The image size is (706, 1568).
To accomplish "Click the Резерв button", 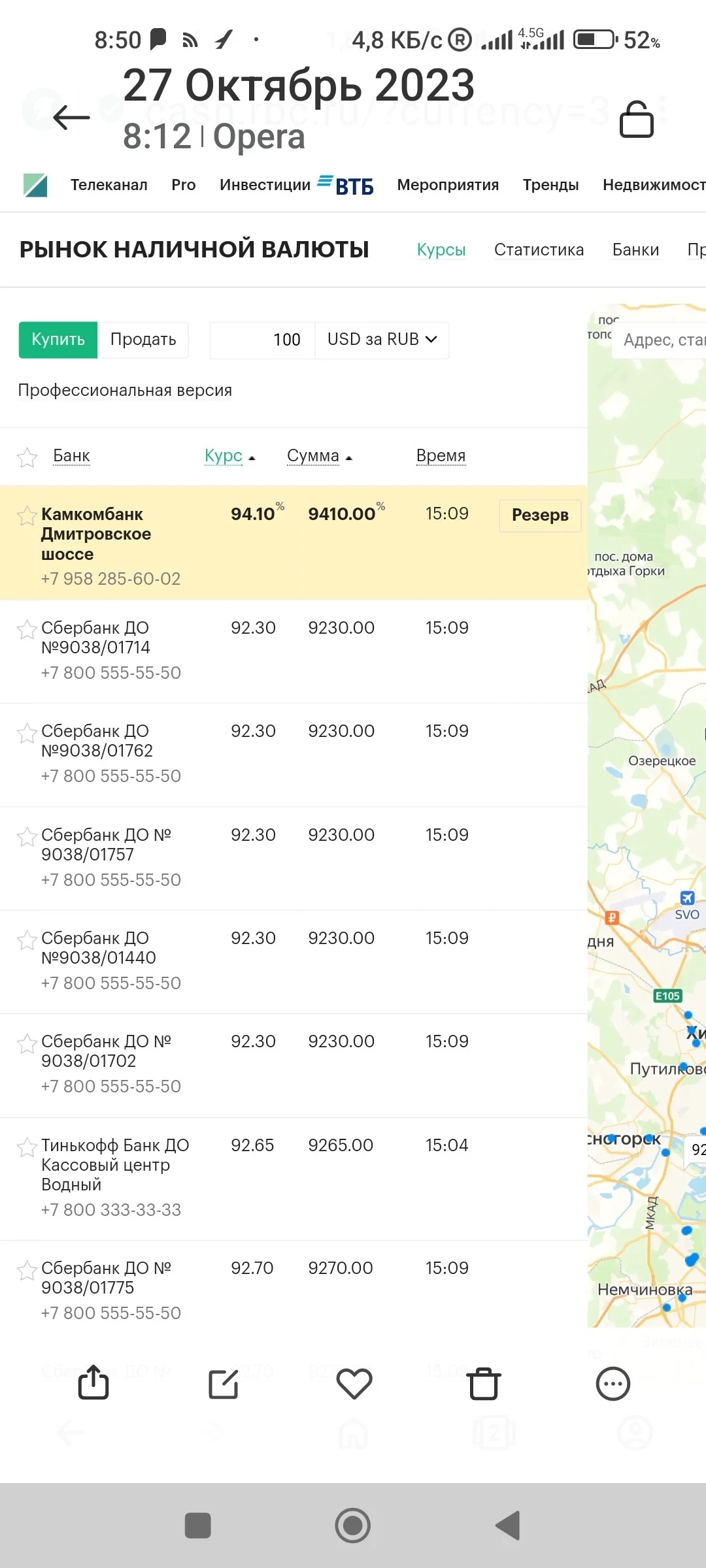I will tap(540, 515).
